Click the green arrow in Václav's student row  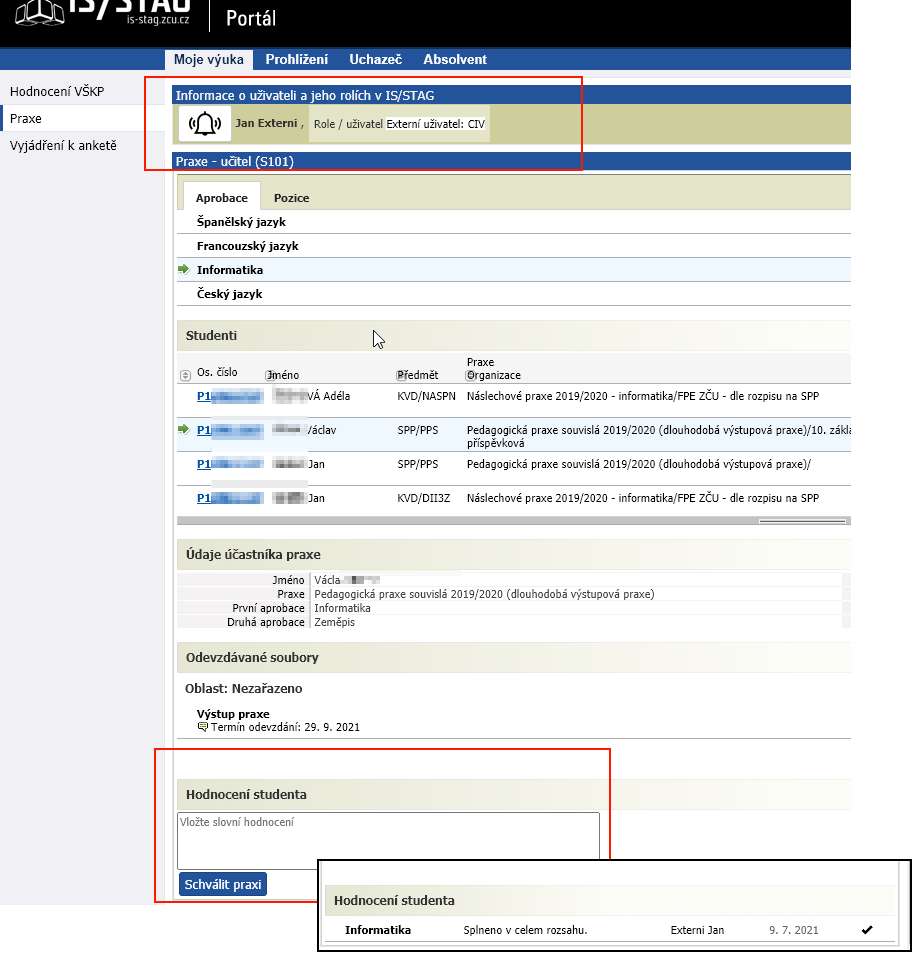[x=184, y=429]
